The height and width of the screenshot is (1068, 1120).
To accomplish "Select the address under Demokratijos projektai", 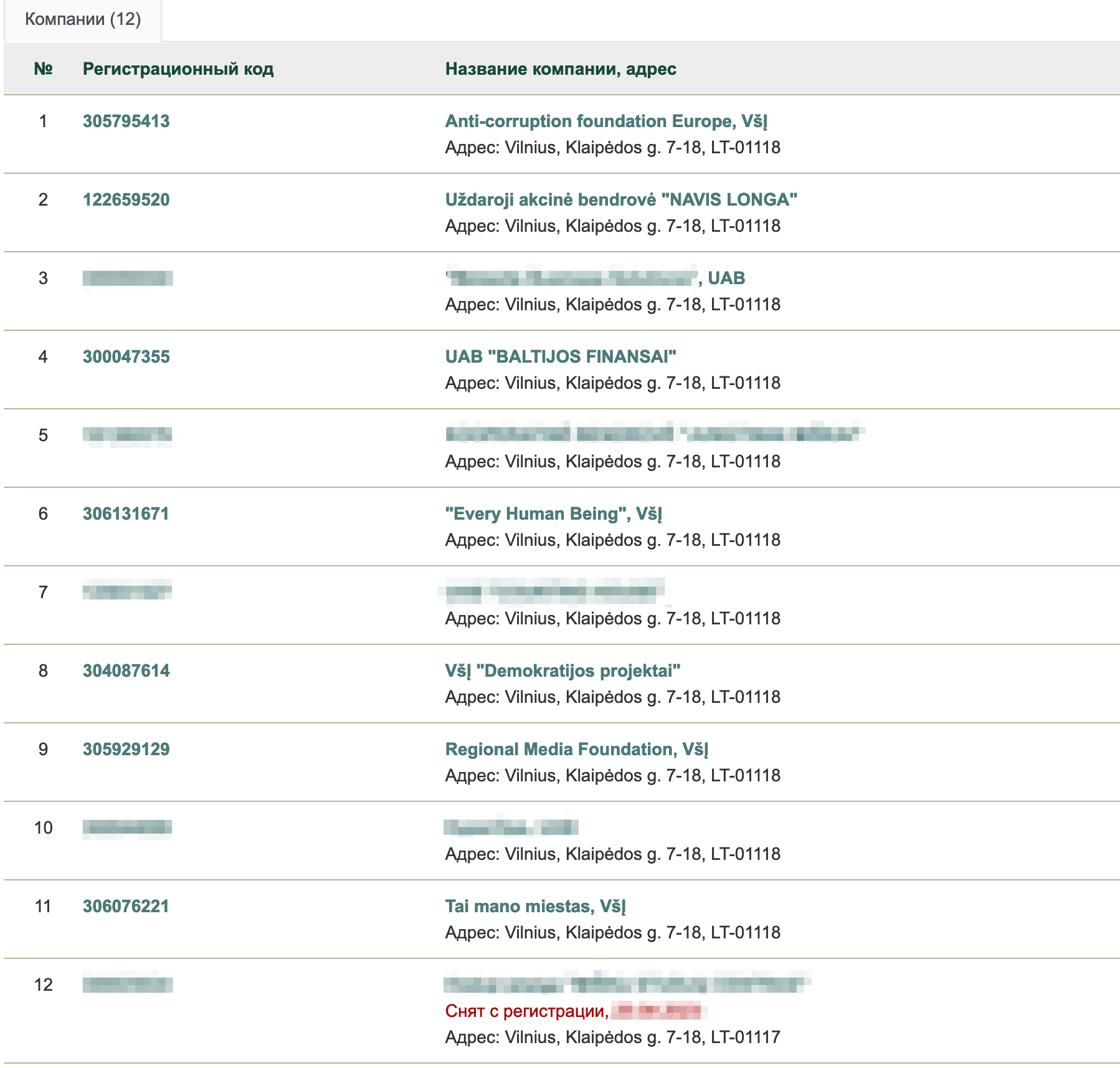I will pyautogui.click(x=612, y=697).
